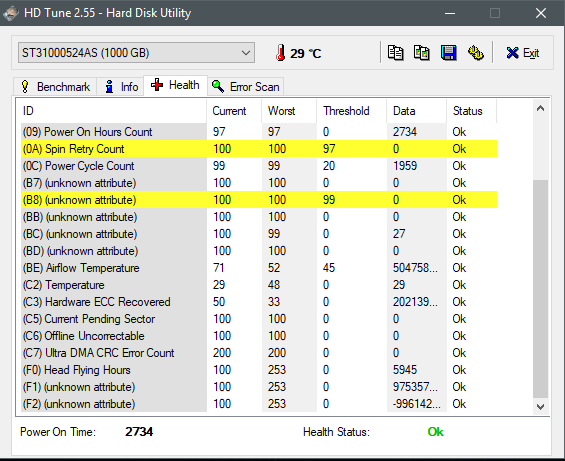The width and height of the screenshot is (565, 461).
Task: Select the Ultra DMA CRC Error Count row
Action: [x=259, y=353]
